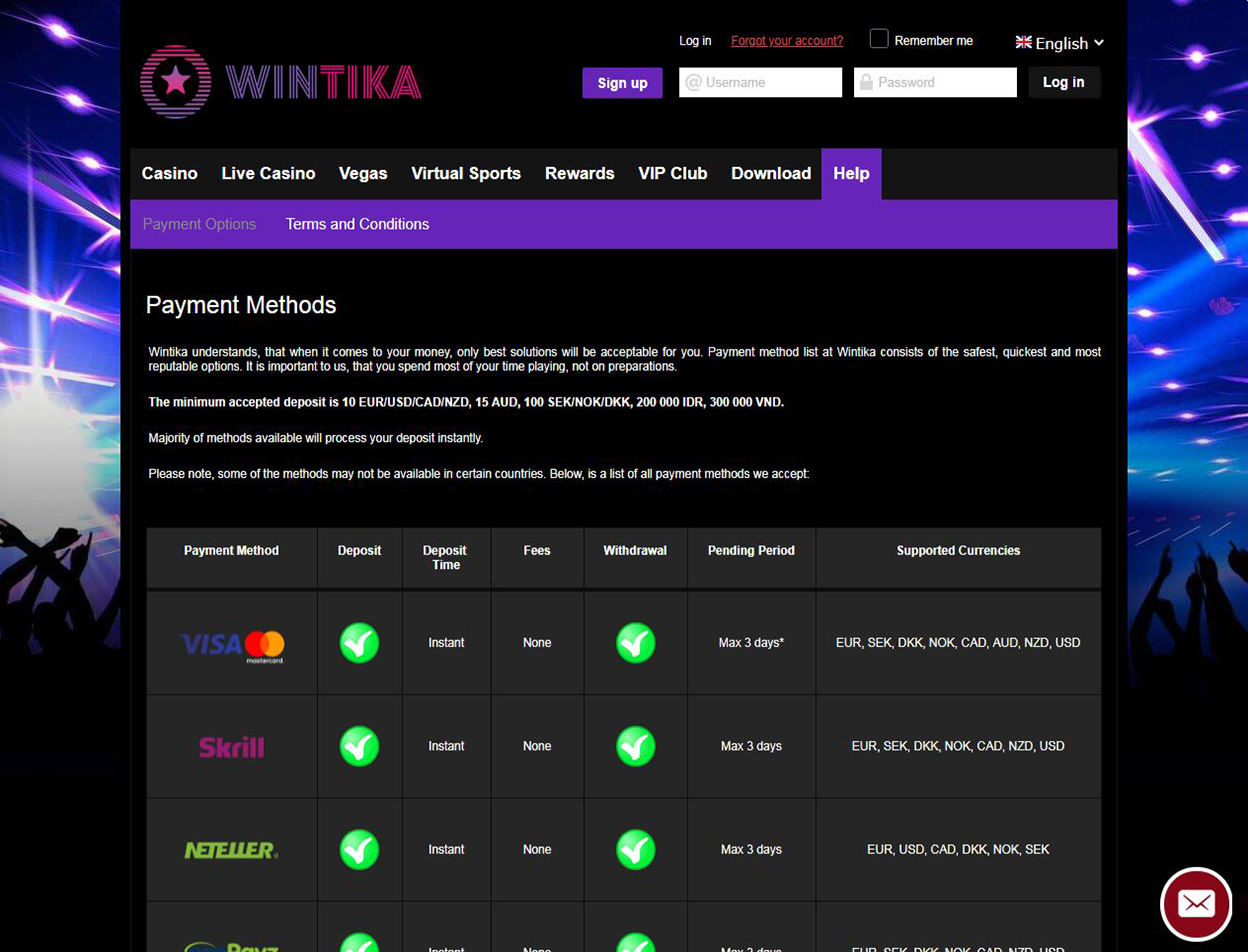
Task: Focus the Password input field
Action: pos(935,82)
